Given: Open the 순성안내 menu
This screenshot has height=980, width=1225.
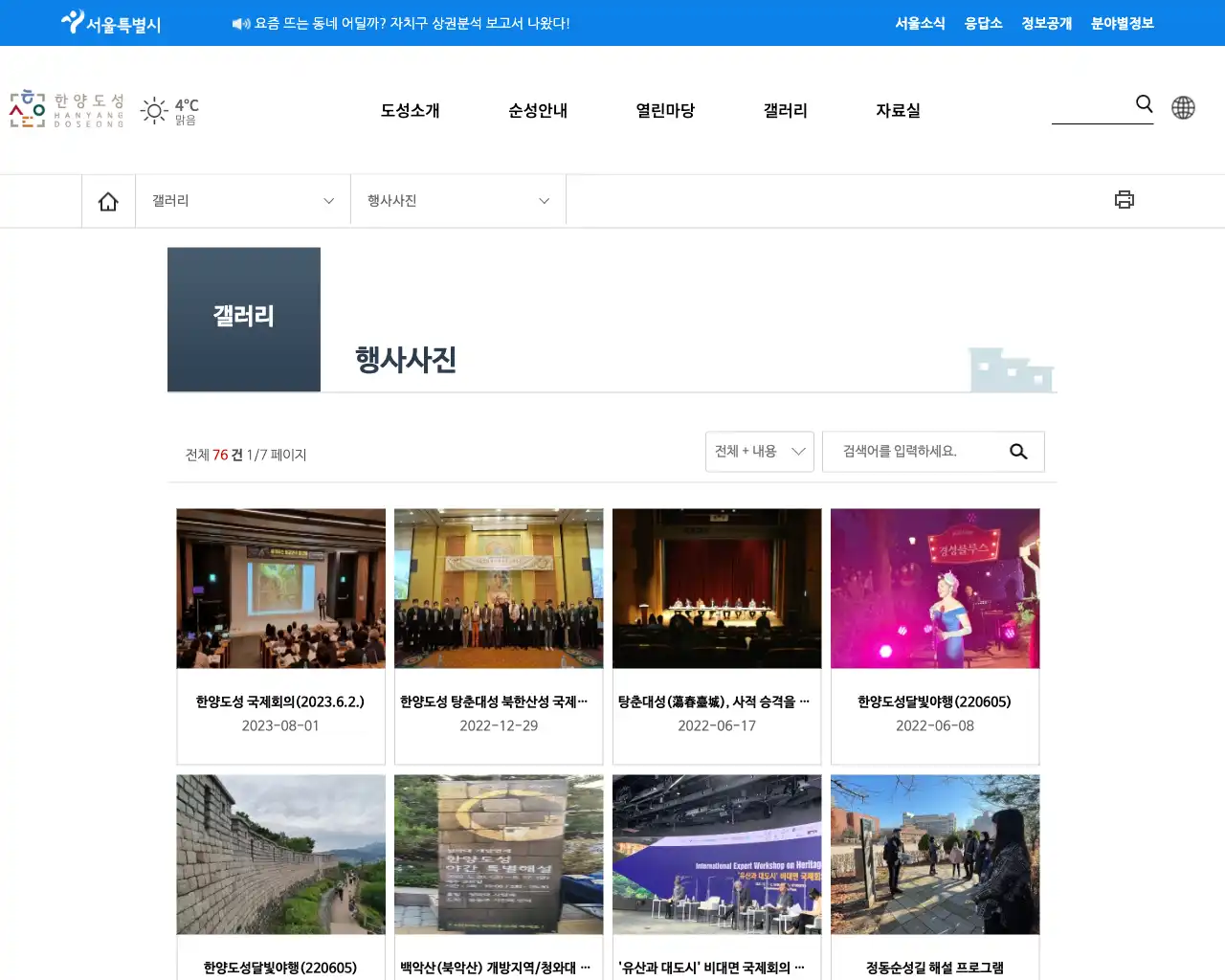Looking at the screenshot, I should tap(537, 110).
